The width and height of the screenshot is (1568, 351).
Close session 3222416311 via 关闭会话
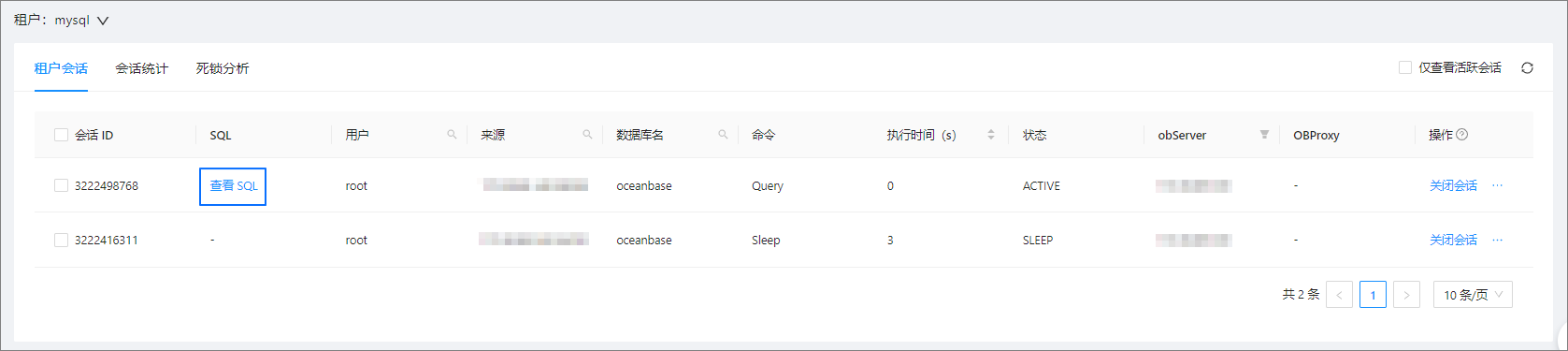pyautogui.click(x=1453, y=240)
